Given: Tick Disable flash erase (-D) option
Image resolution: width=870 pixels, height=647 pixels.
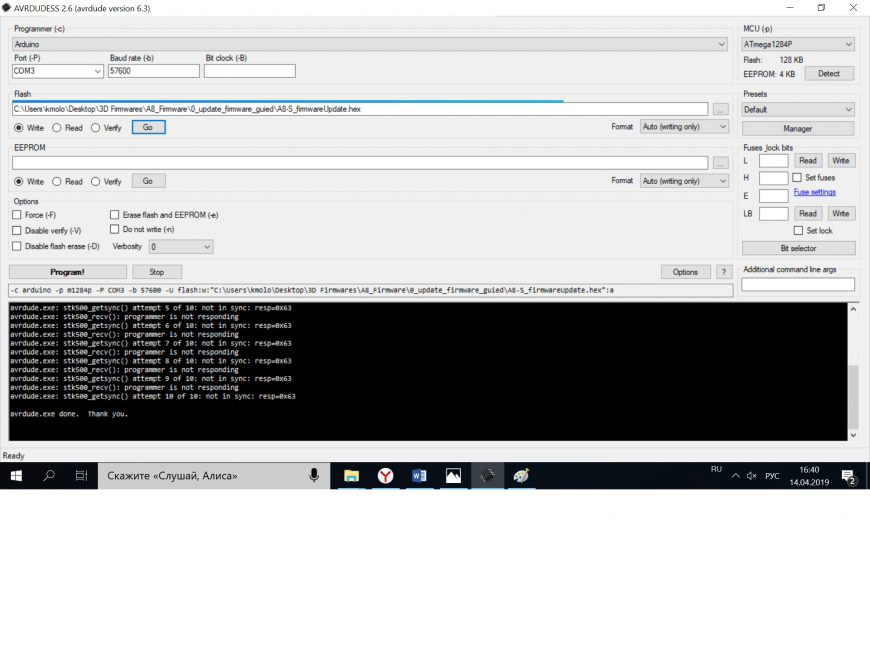Looking at the screenshot, I should tap(17, 246).
